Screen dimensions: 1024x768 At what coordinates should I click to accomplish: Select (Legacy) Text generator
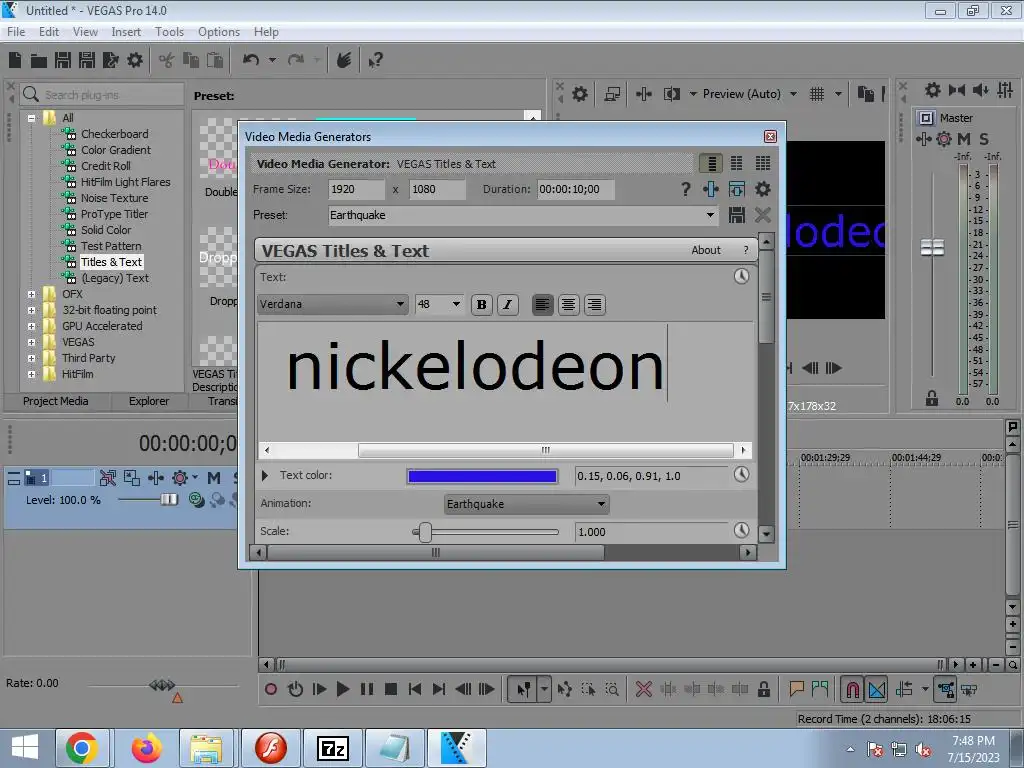115,278
